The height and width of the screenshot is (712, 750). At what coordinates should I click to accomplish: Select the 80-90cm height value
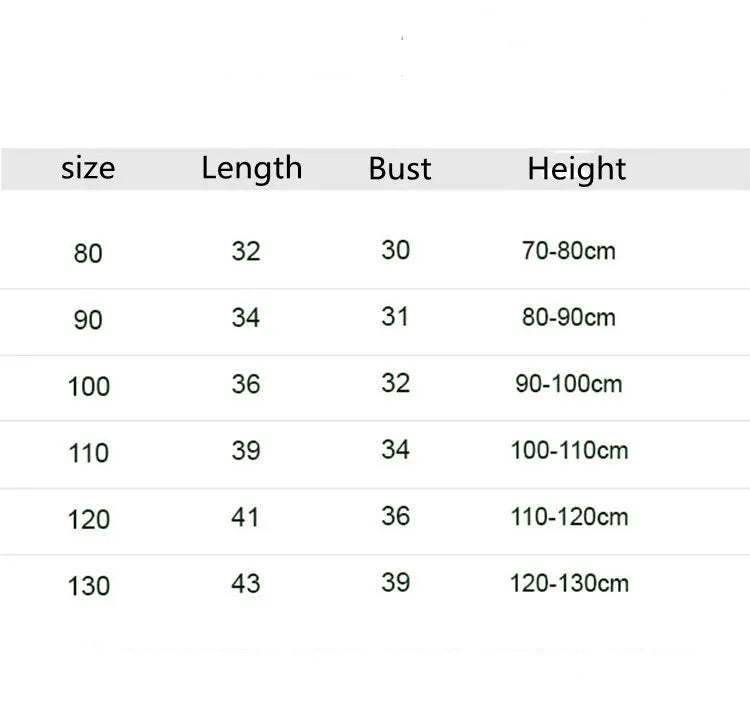click(568, 317)
